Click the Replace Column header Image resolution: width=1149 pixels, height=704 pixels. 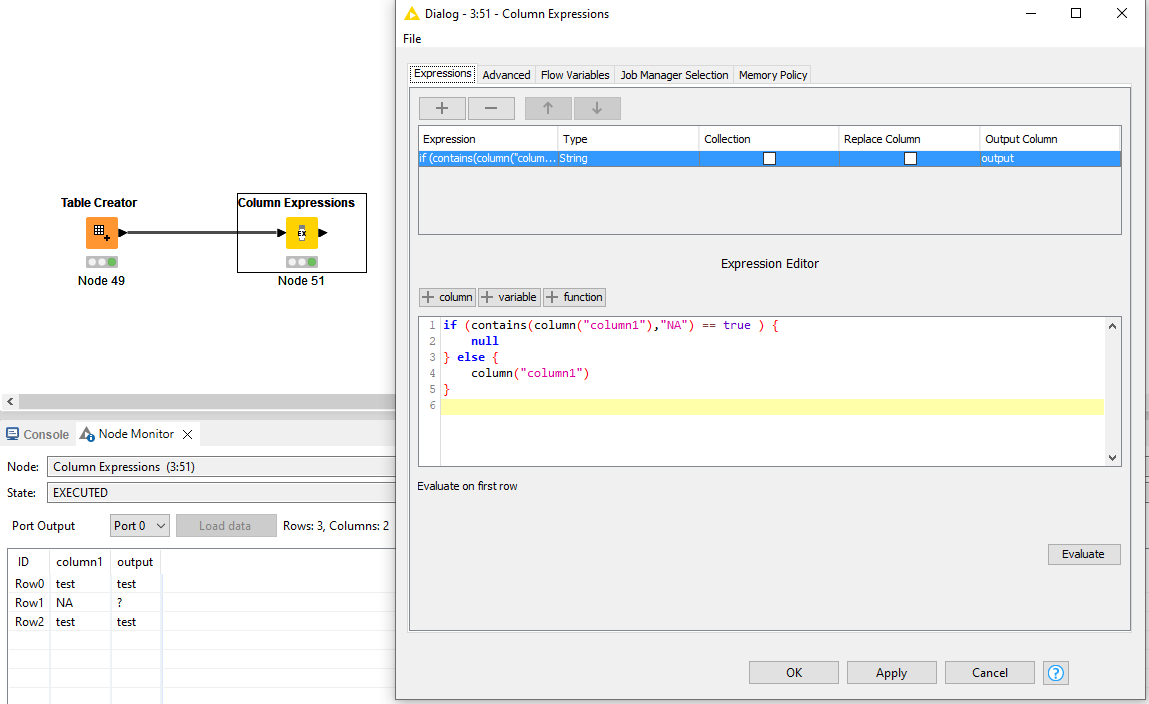[909, 139]
